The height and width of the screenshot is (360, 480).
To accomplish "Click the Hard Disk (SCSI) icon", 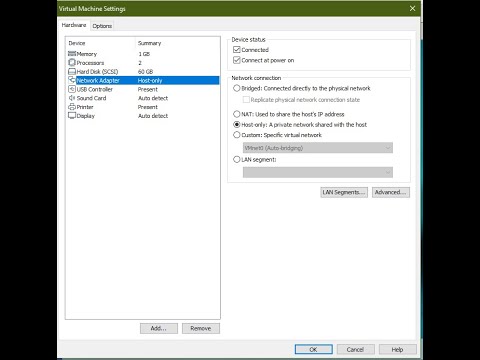I will [72, 71].
